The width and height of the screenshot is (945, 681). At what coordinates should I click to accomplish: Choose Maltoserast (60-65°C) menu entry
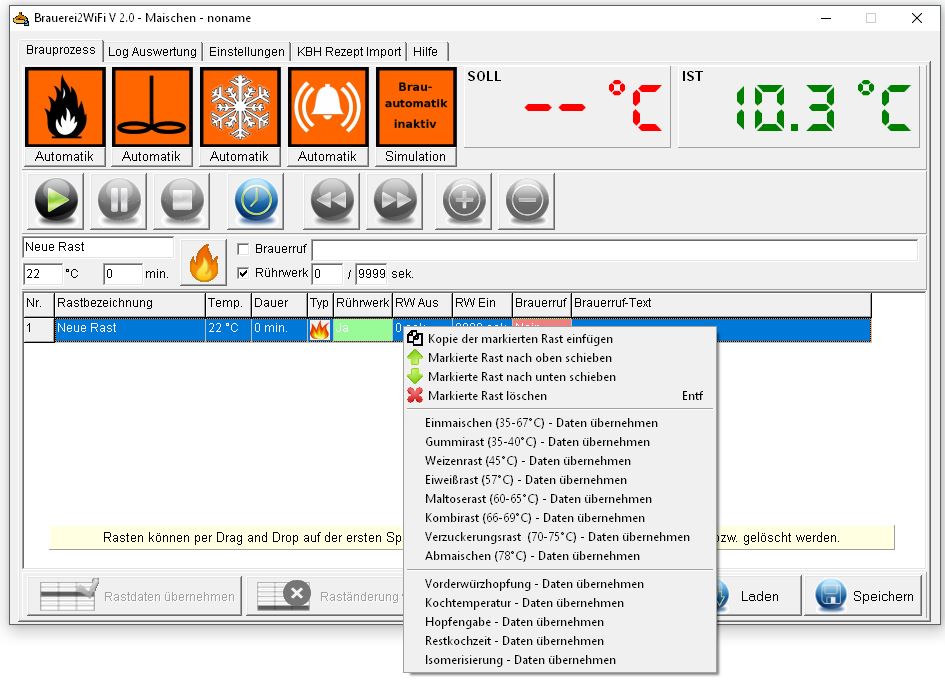tap(538, 499)
